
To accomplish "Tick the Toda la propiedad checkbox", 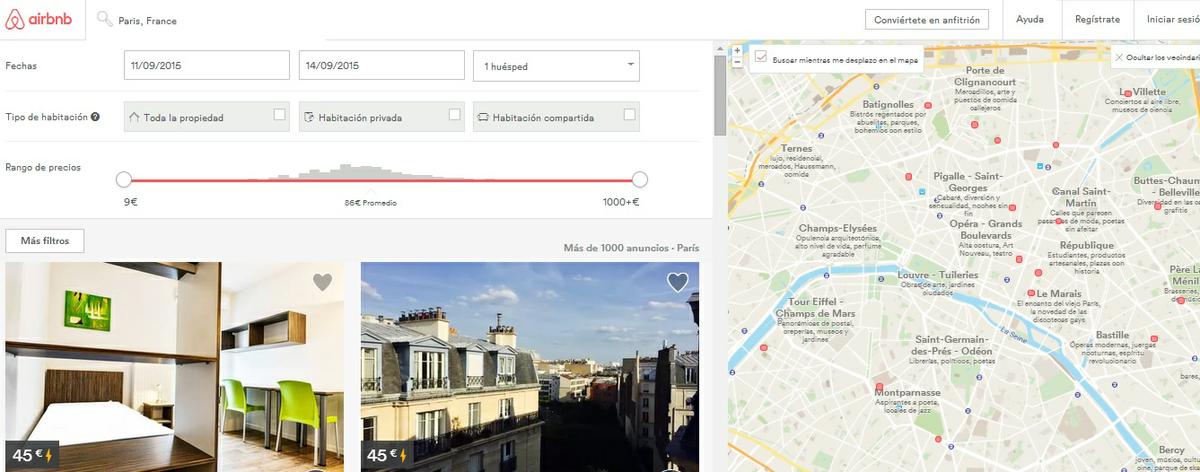I will point(279,115).
